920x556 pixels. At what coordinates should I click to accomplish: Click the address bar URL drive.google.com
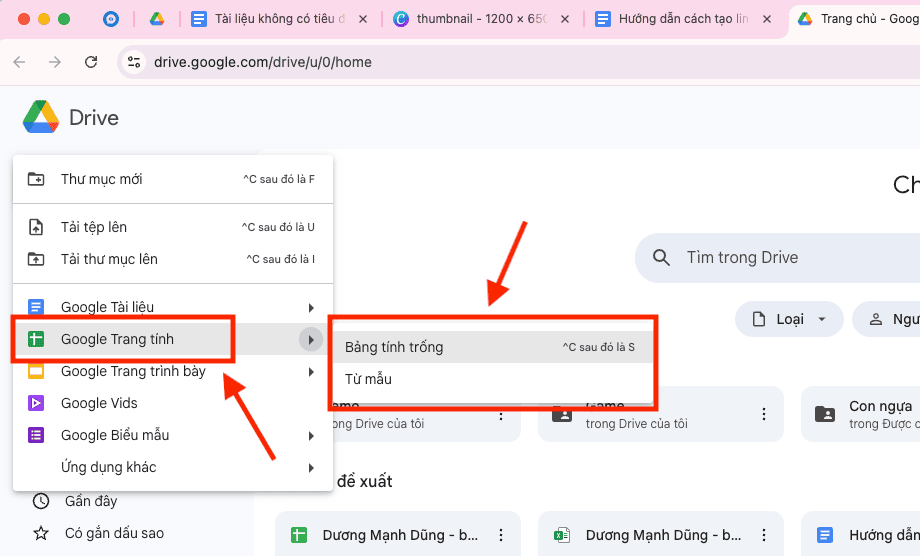[262, 62]
